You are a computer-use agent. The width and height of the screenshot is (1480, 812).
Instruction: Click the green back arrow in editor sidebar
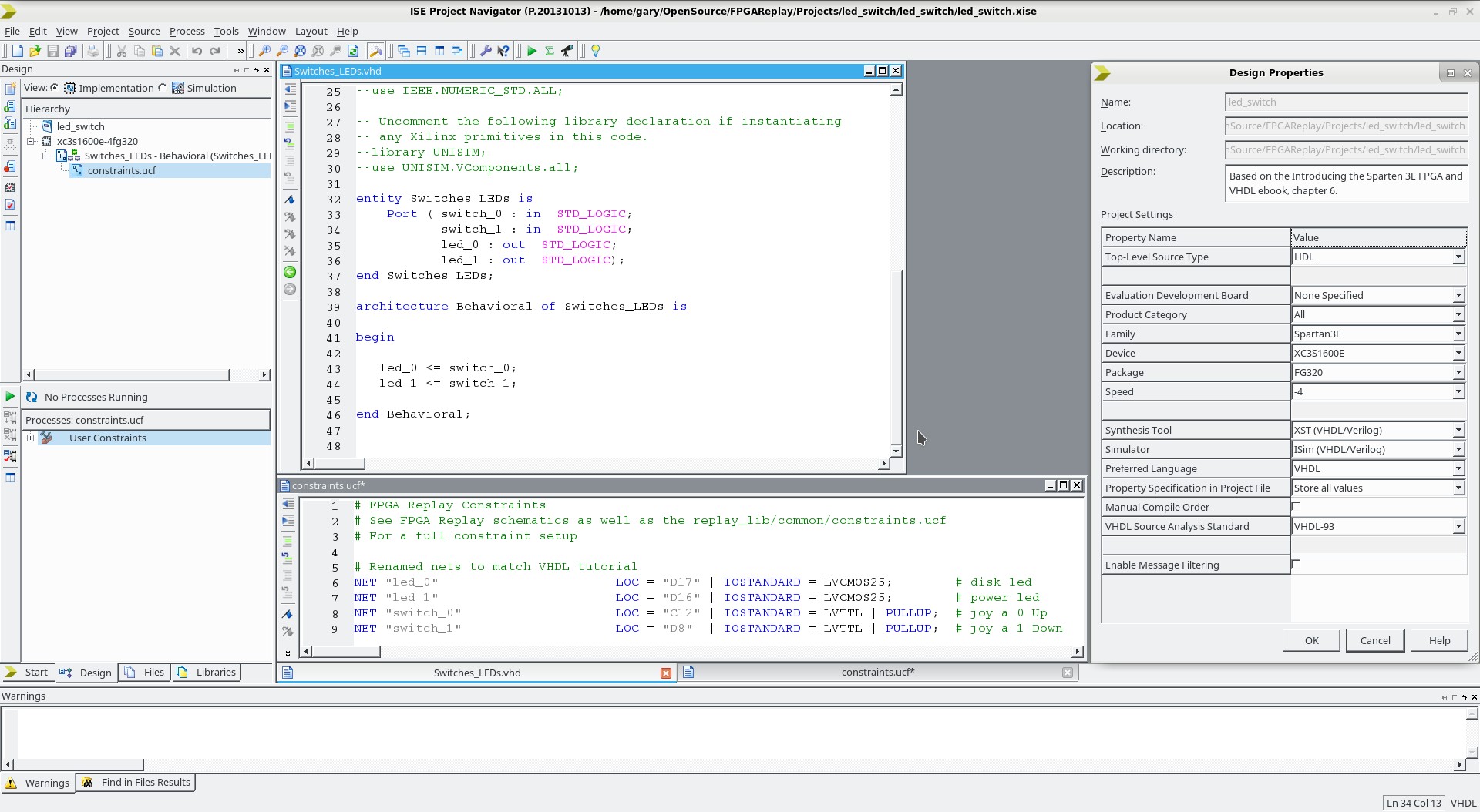pyautogui.click(x=290, y=272)
